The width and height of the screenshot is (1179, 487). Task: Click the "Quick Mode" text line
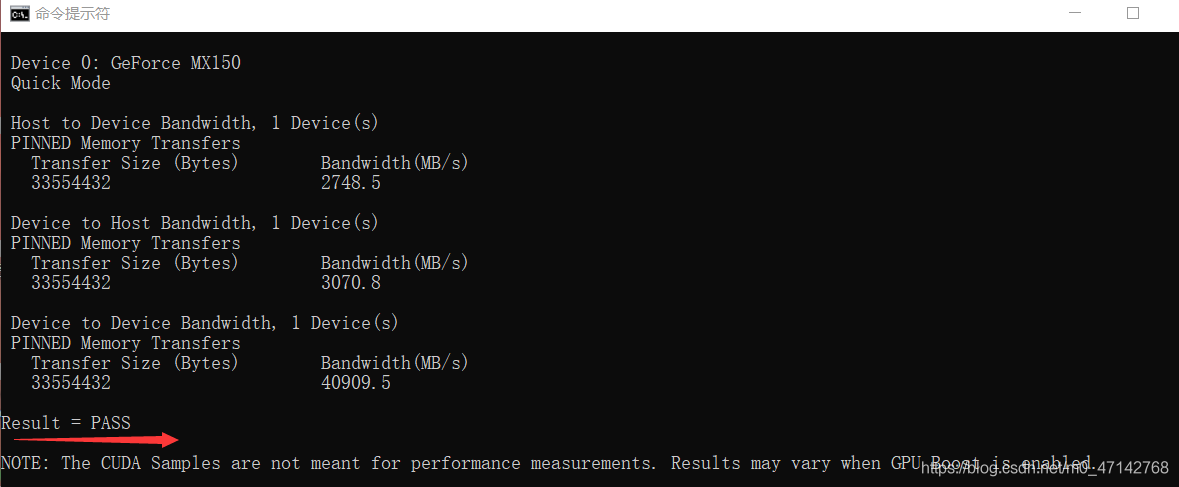(61, 83)
